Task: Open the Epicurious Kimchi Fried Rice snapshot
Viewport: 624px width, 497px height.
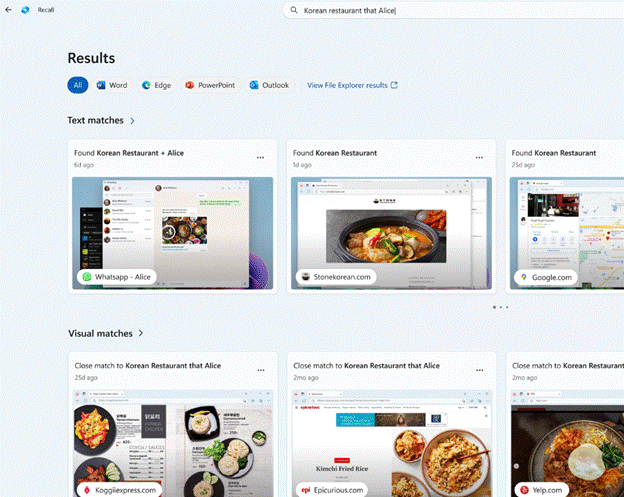Action: point(392,443)
